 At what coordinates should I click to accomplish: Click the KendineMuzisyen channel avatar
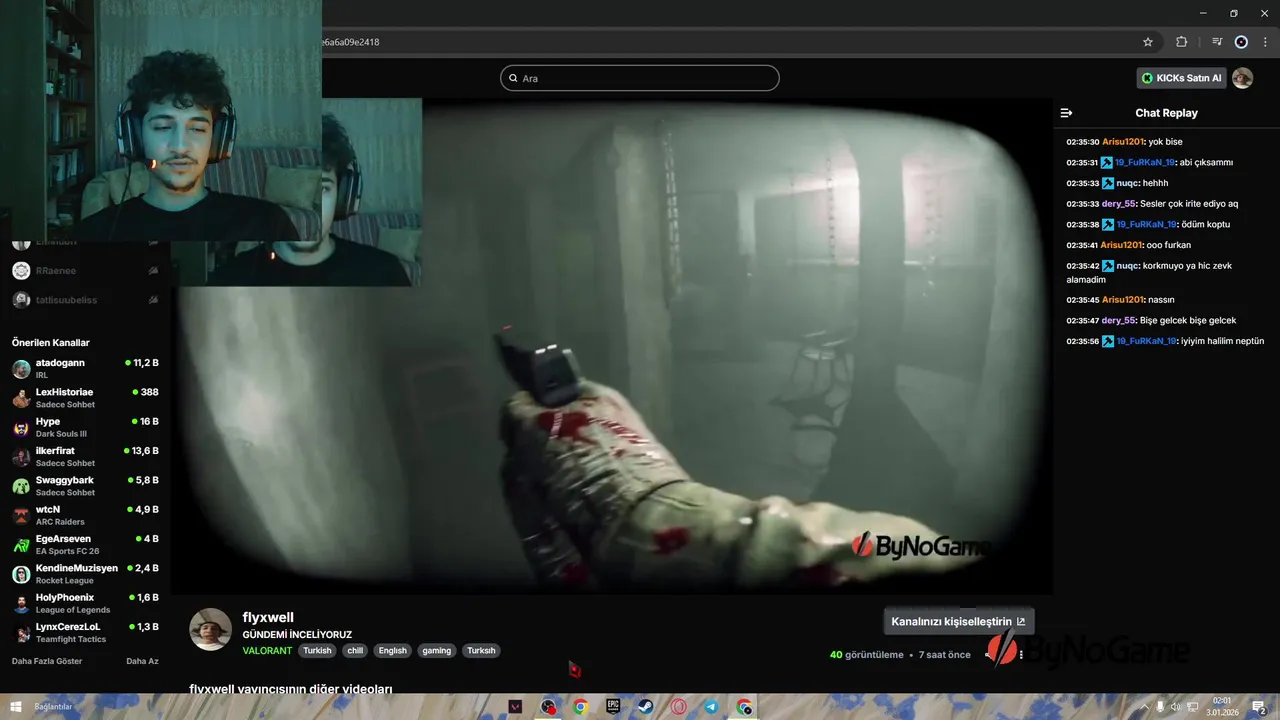click(x=21, y=574)
